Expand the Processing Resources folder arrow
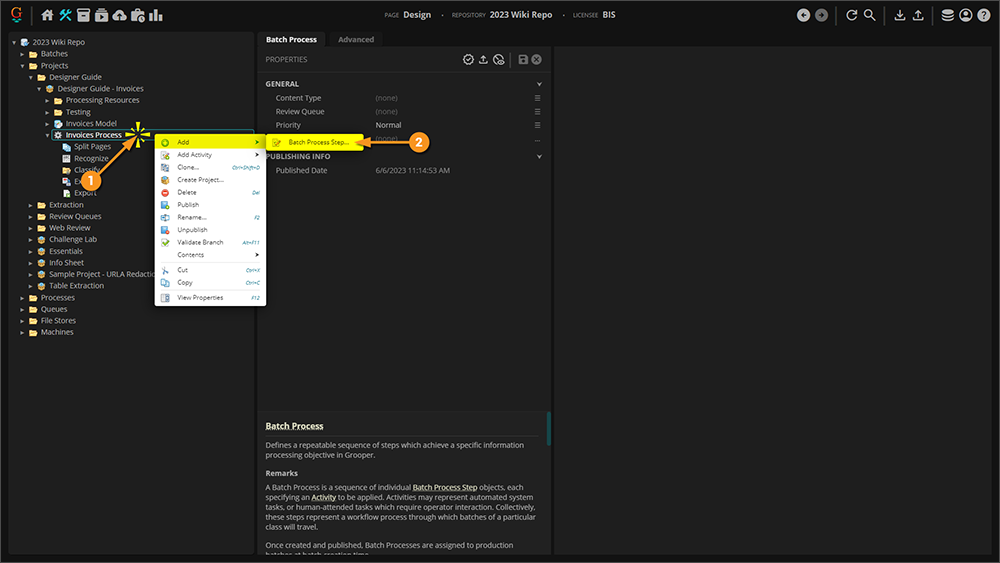This screenshot has width=1000, height=563. tap(47, 101)
